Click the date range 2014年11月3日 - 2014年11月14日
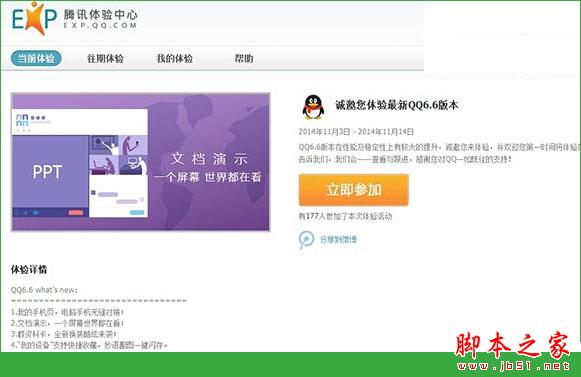Viewport: 581px width, 377px height. [x=356, y=132]
